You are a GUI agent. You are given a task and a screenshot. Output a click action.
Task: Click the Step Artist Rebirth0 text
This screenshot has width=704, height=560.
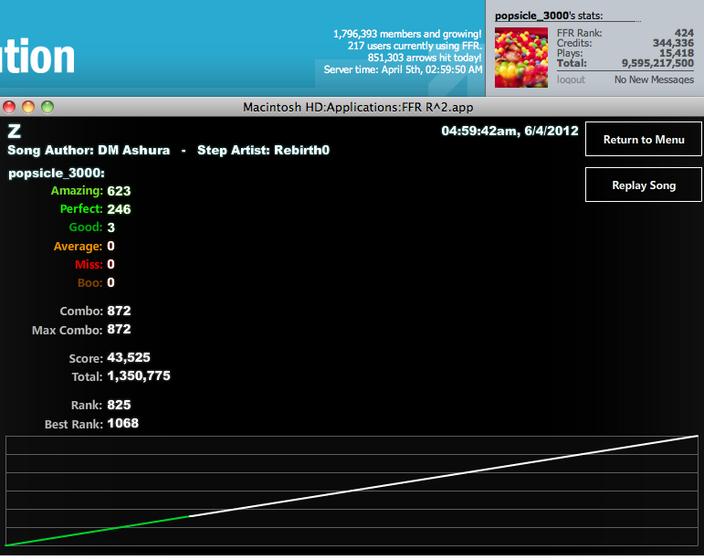click(x=263, y=150)
